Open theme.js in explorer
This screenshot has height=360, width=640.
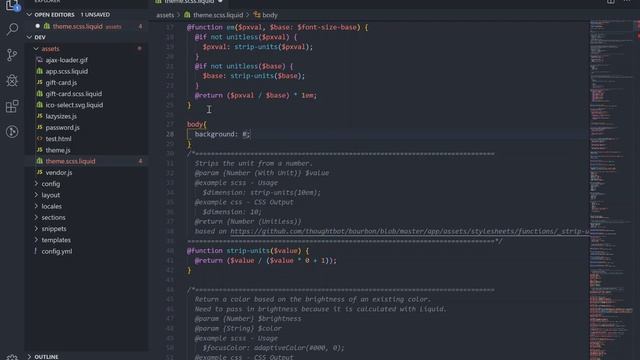[58, 150]
